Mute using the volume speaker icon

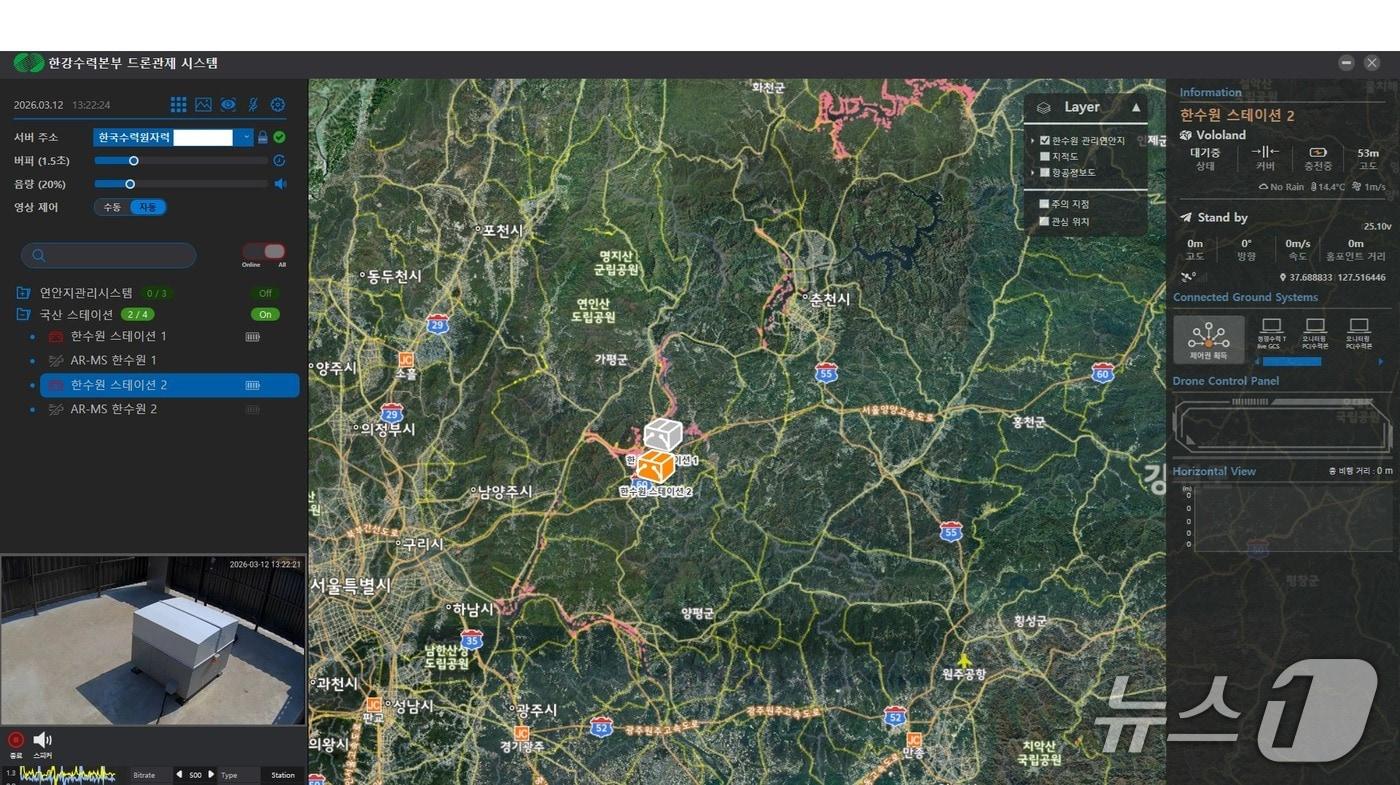pyautogui.click(x=281, y=184)
